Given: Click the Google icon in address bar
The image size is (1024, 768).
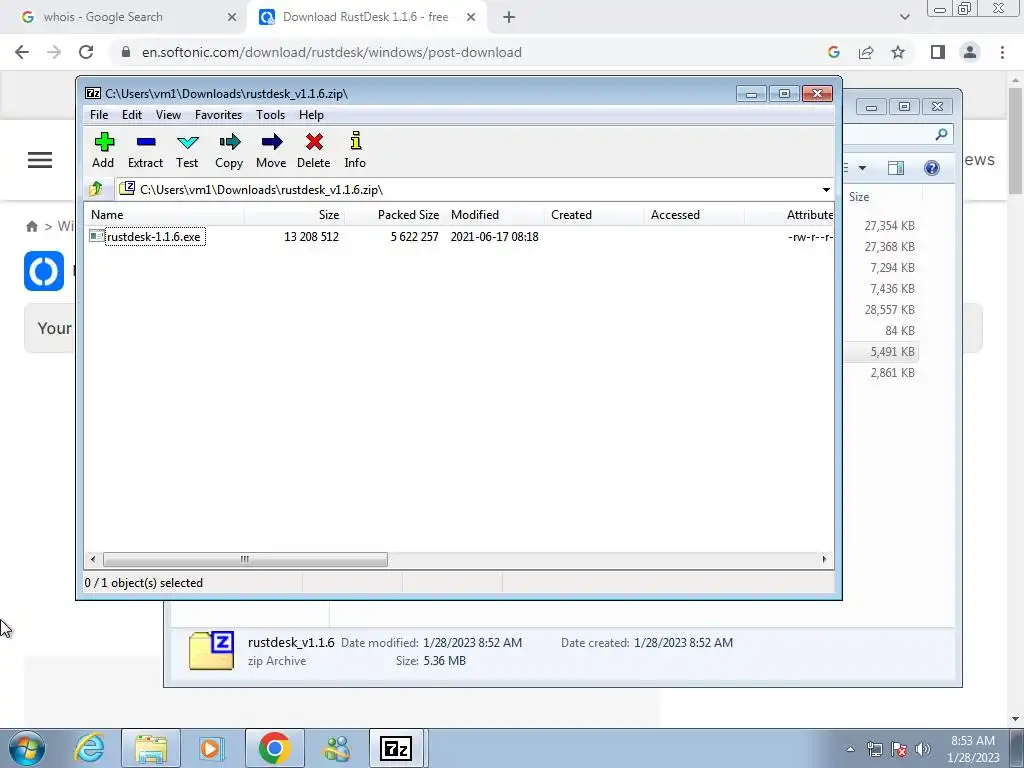Looking at the screenshot, I should (x=834, y=52).
